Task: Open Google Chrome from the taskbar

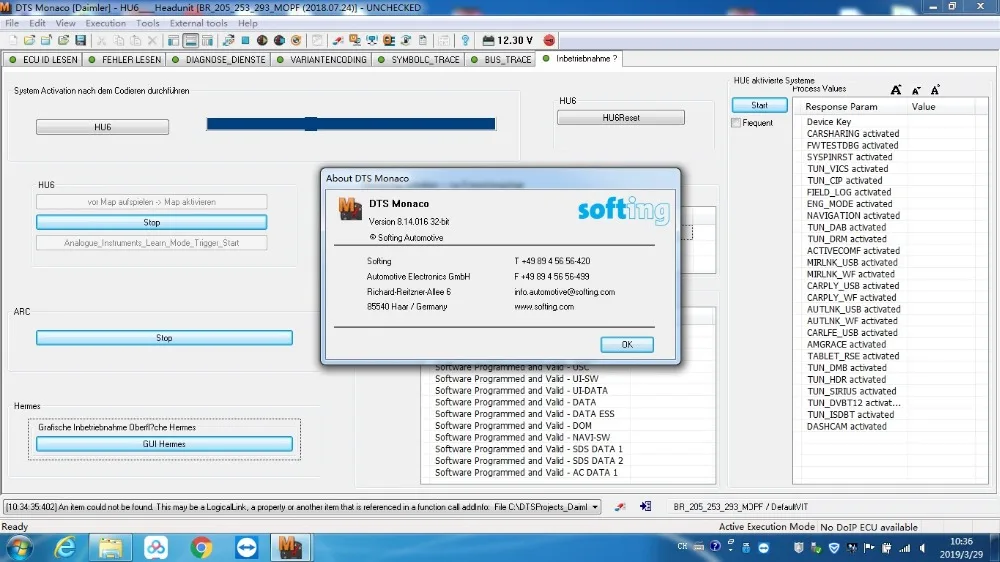Action: (x=201, y=547)
